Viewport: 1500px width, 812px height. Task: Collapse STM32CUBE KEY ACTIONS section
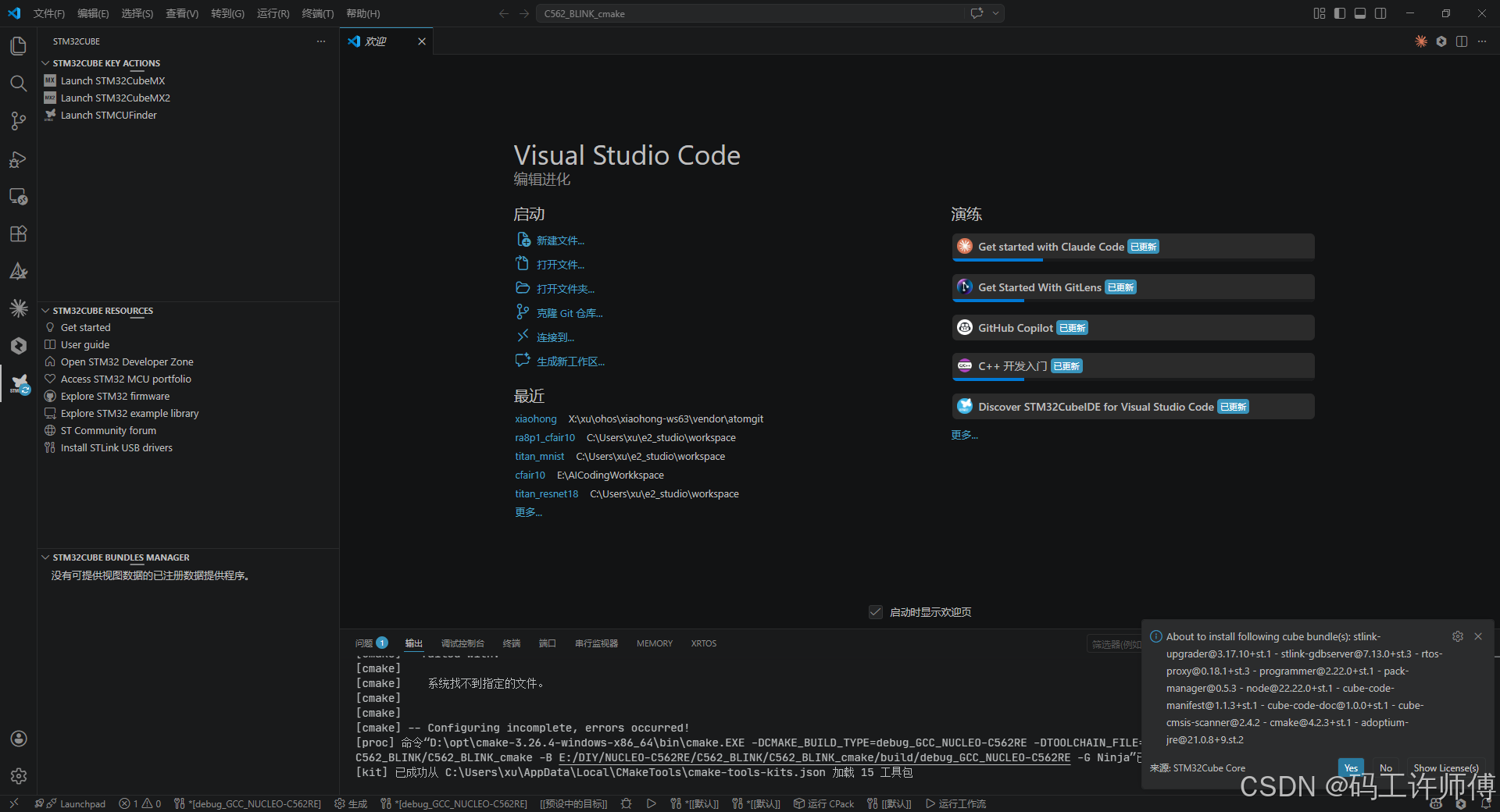(106, 63)
